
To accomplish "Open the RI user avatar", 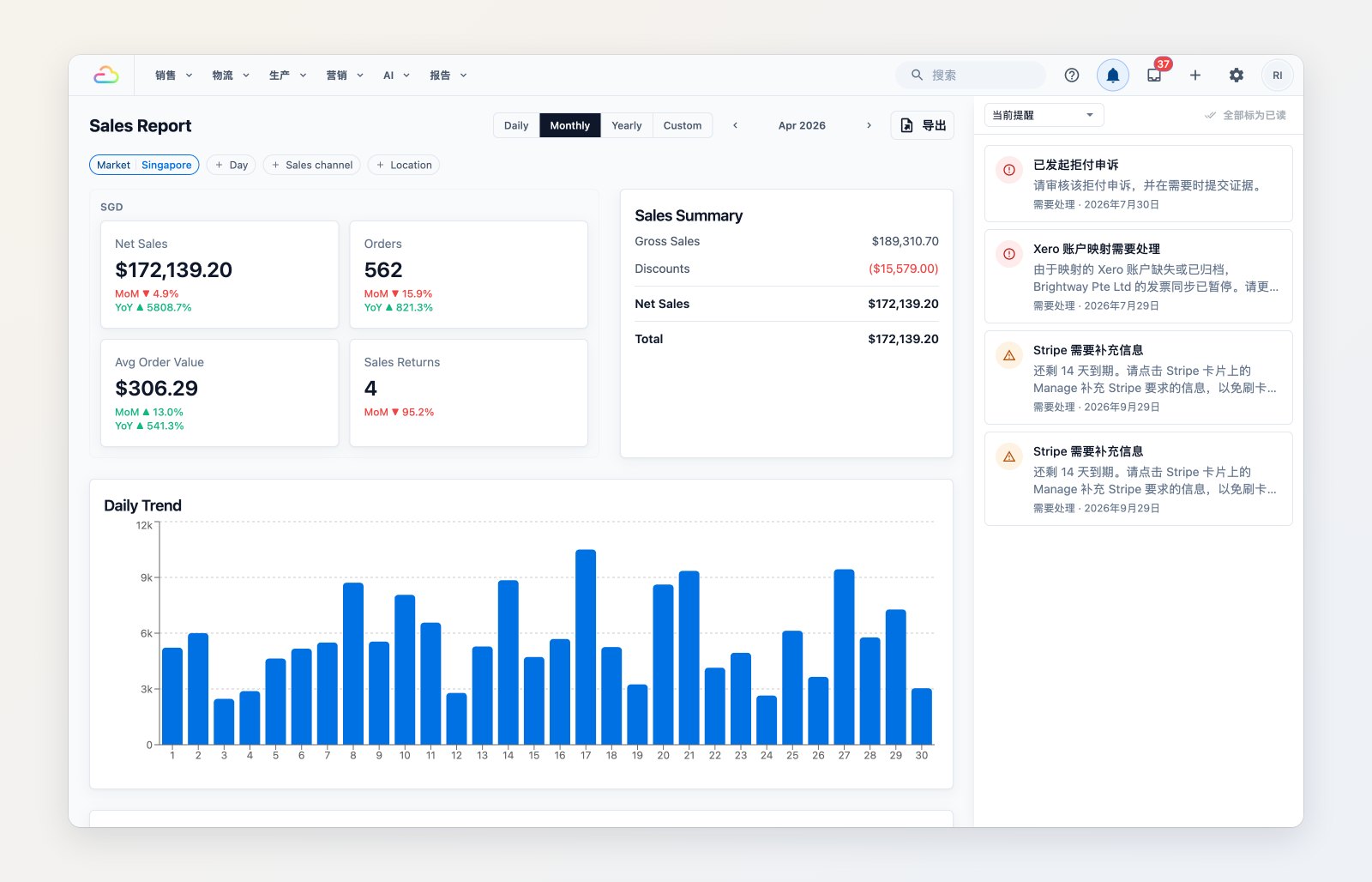I will [x=1278, y=76].
